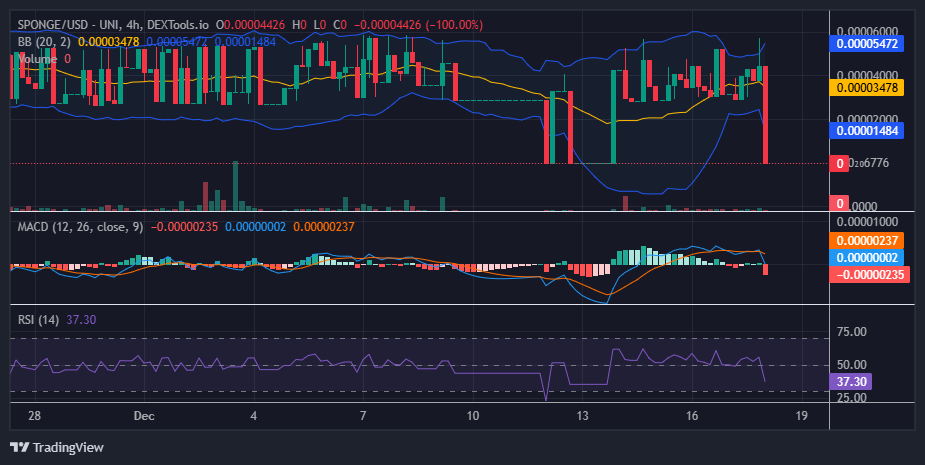Click the yellow basis price tag 0.00003478
Screen dimensions: 925x465
(866, 88)
